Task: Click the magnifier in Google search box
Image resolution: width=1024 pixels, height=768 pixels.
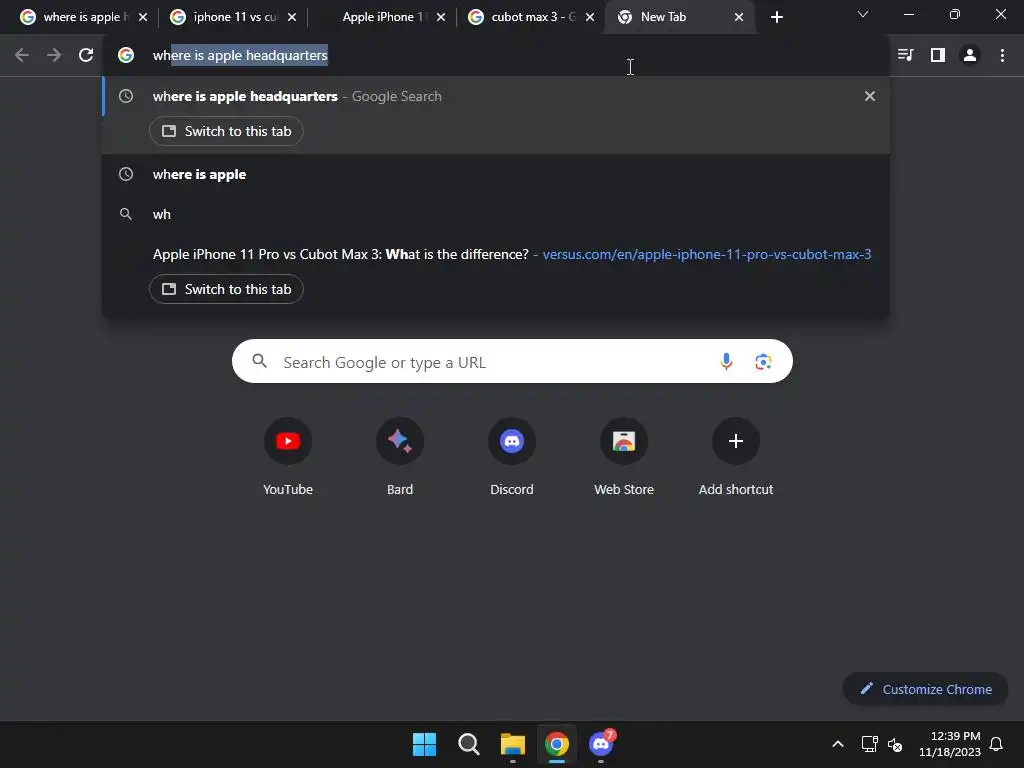Action: [x=259, y=361]
